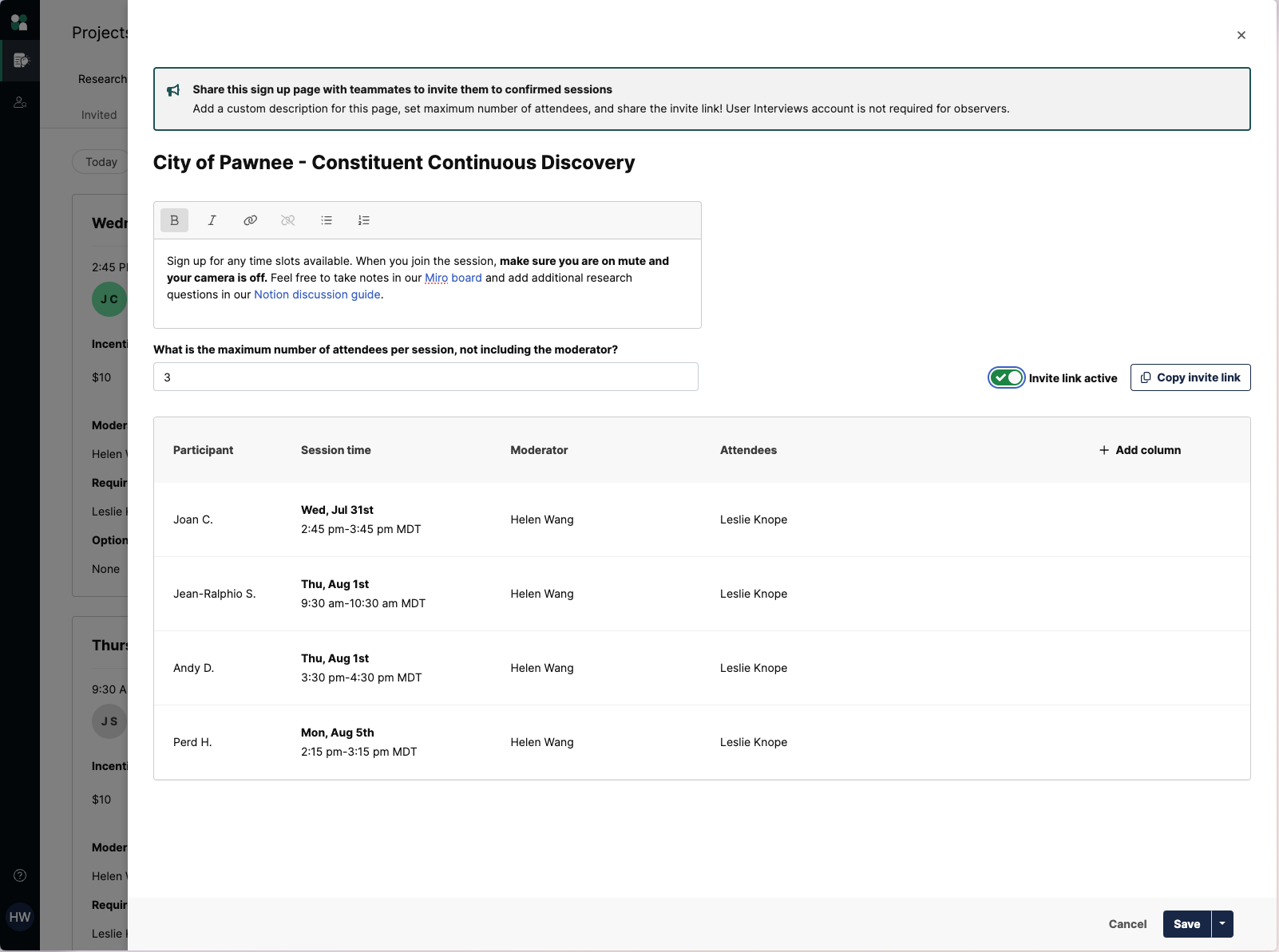The image size is (1279, 952).
Task: Open the HW user avatar menu
Action: [x=20, y=917]
